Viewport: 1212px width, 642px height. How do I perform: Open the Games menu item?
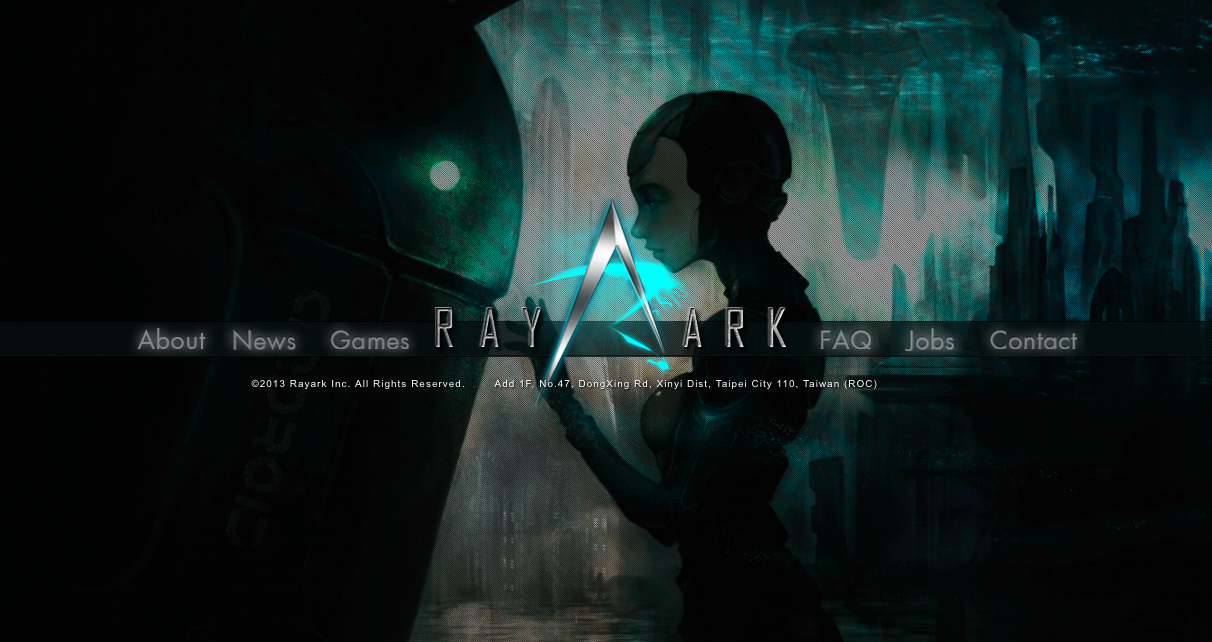370,341
